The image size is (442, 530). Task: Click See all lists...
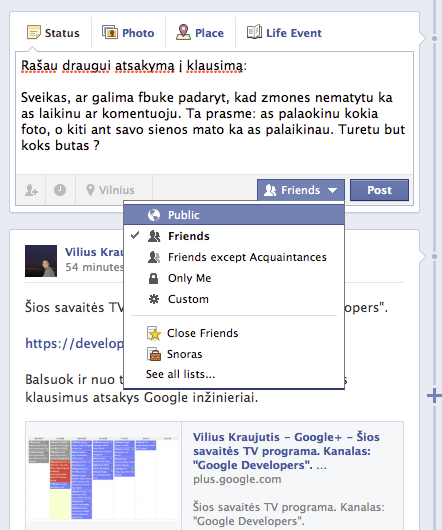coord(180,374)
